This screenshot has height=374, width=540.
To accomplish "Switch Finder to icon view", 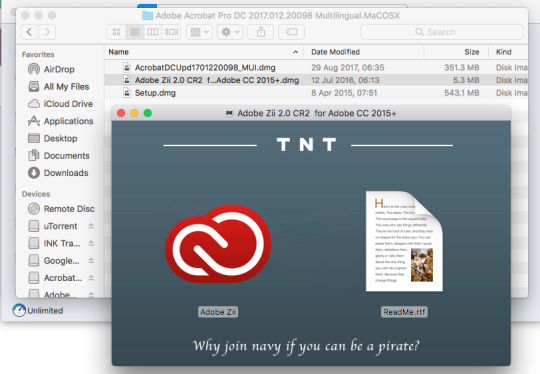I will 116,32.
